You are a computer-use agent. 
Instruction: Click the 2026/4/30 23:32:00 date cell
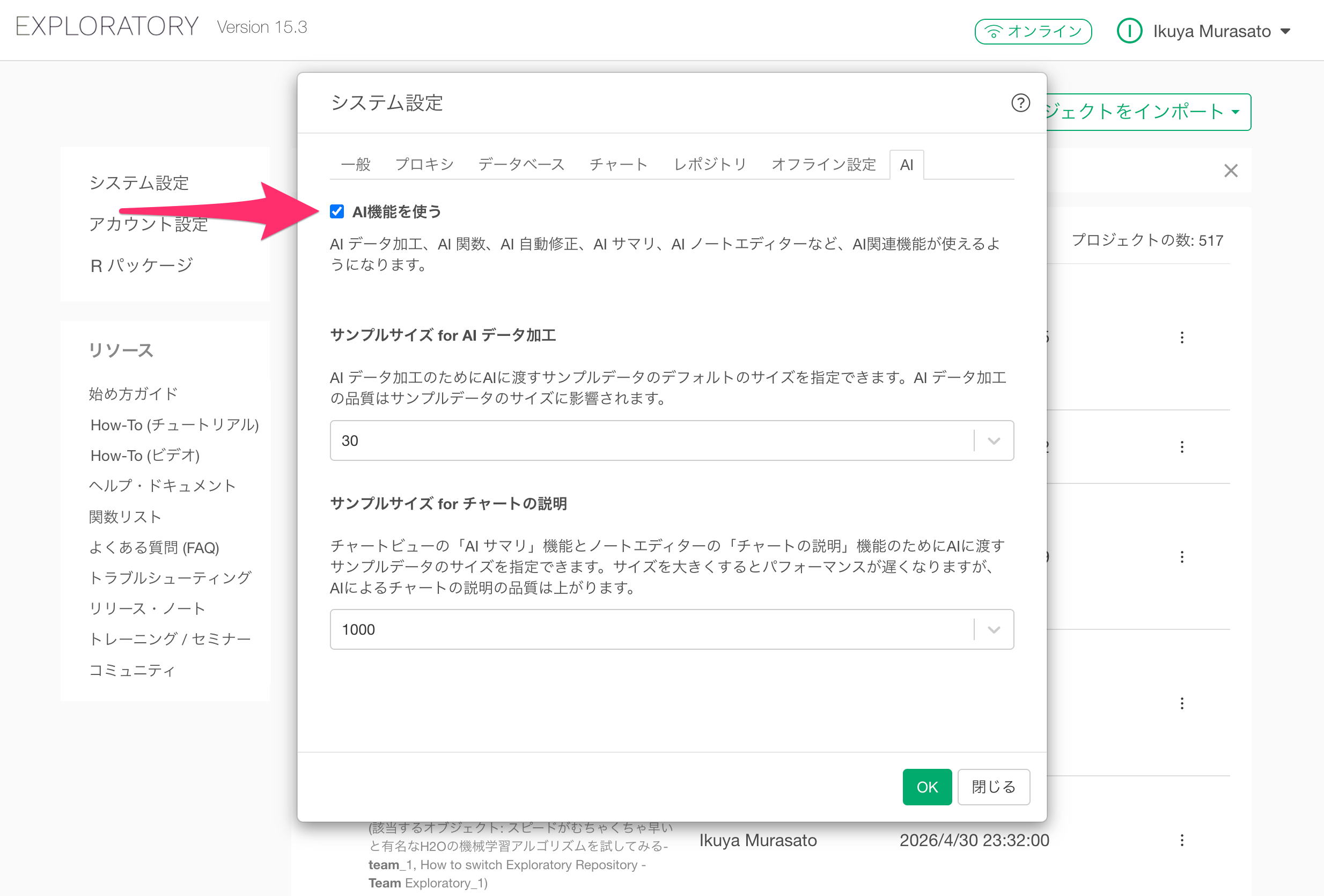pos(974,840)
